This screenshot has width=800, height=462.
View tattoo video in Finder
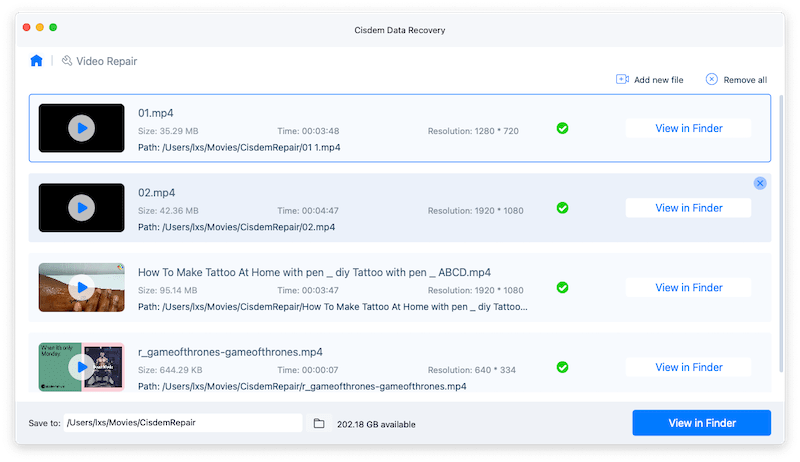point(688,287)
